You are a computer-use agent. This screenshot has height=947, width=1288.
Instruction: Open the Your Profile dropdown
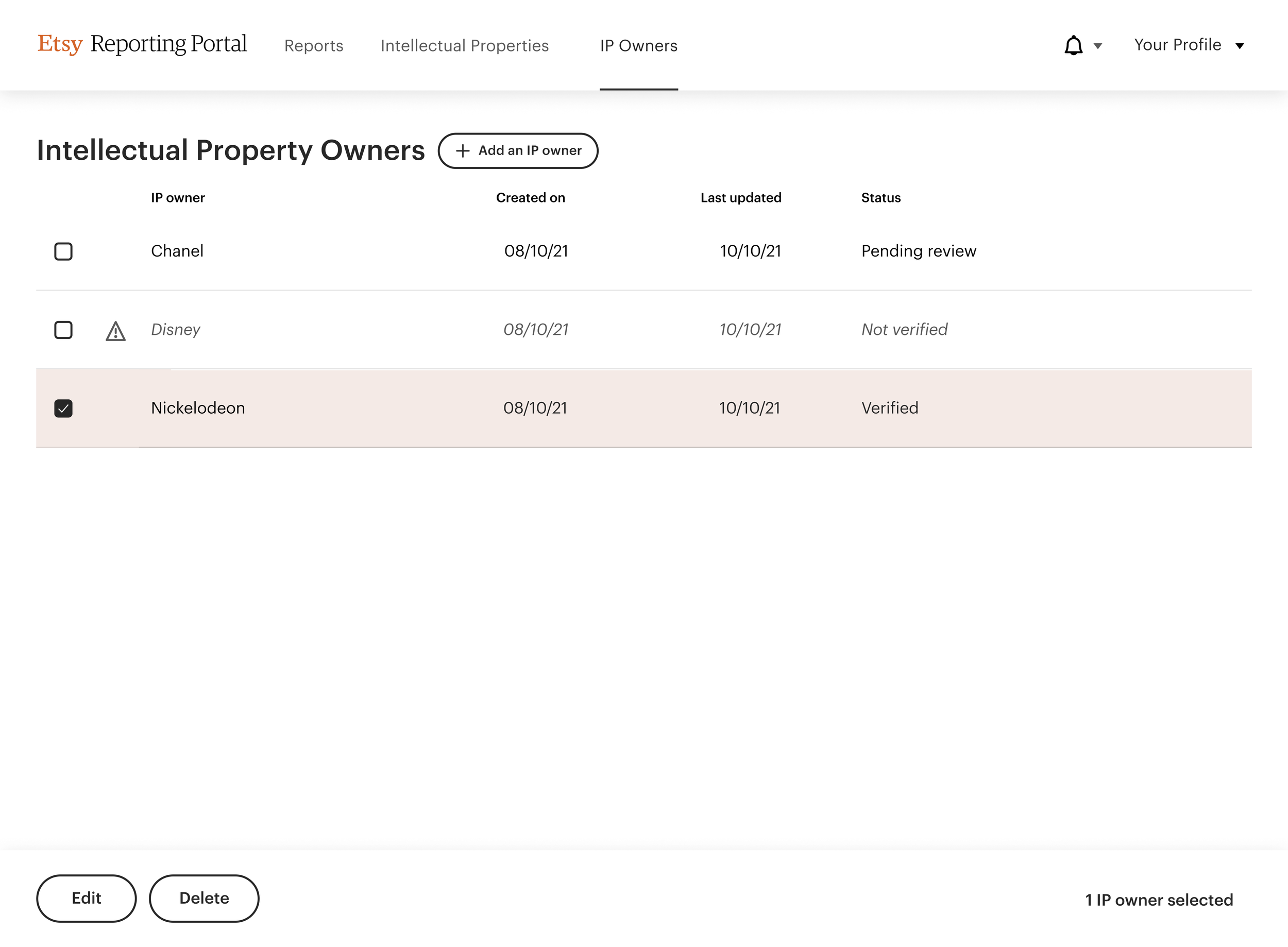(1177, 45)
